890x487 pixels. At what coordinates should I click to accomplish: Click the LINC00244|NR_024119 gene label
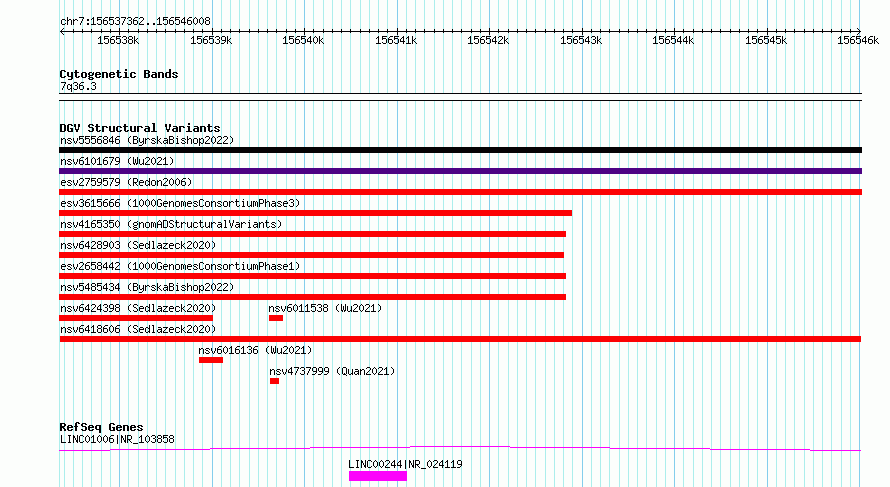(405, 464)
